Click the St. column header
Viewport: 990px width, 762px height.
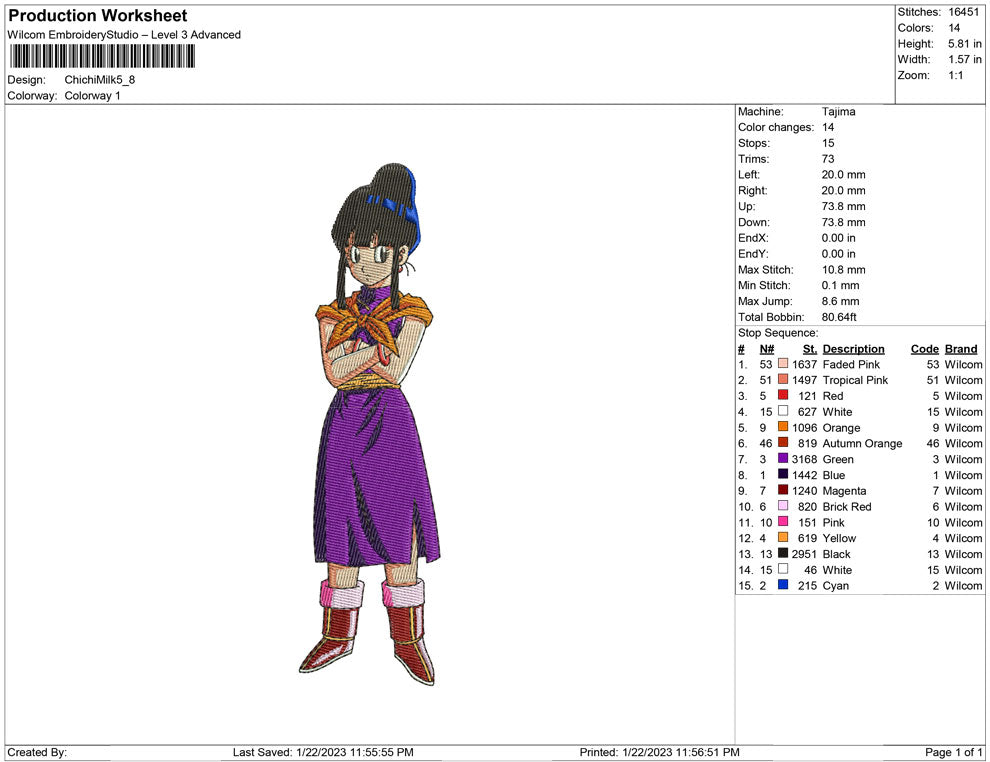pyautogui.click(x=809, y=348)
